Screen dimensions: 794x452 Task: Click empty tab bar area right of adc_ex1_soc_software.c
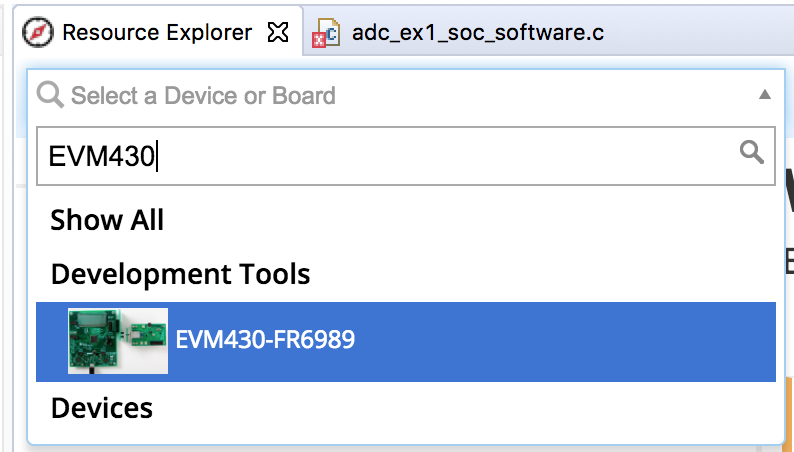(x=700, y=32)
